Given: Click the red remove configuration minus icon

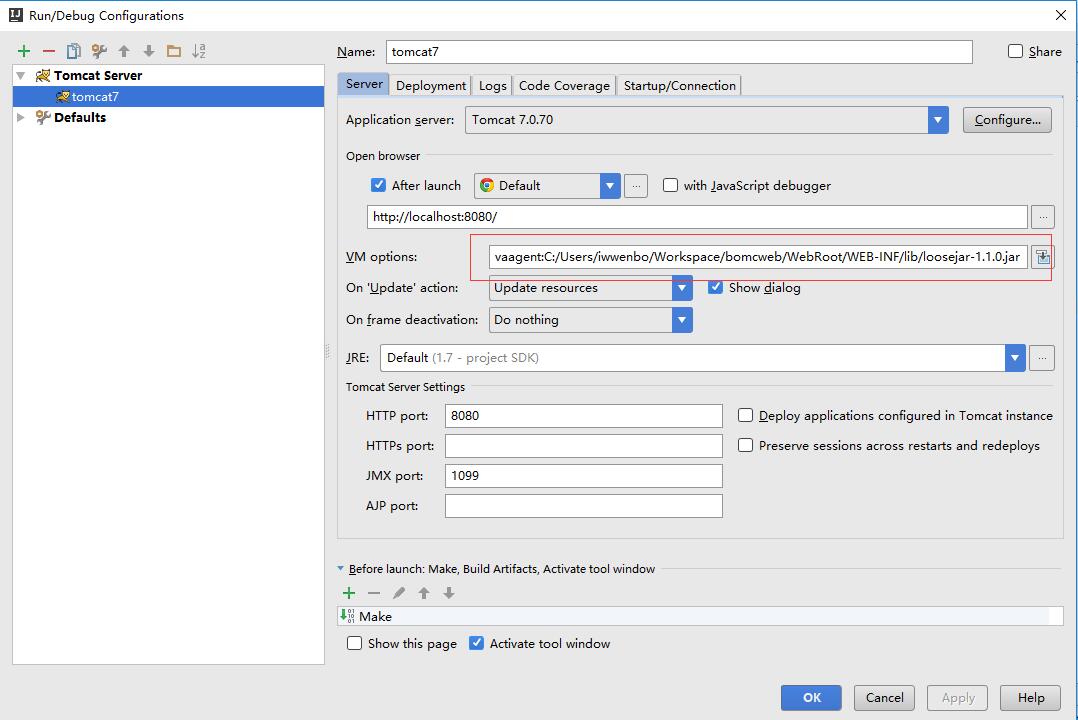Looking at the screenshot, I should point(49,51).
